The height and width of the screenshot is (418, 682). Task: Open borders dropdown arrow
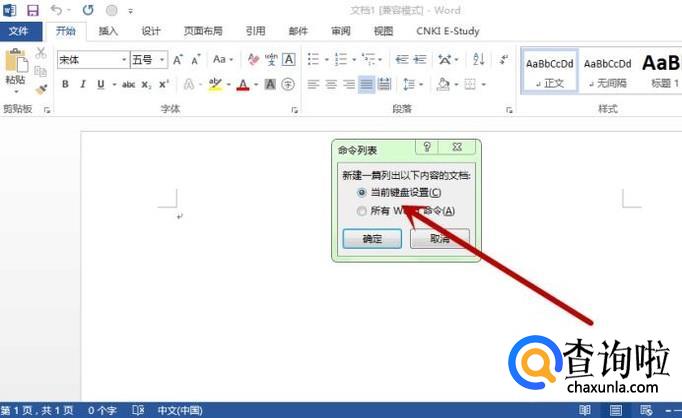coord(483,84)
